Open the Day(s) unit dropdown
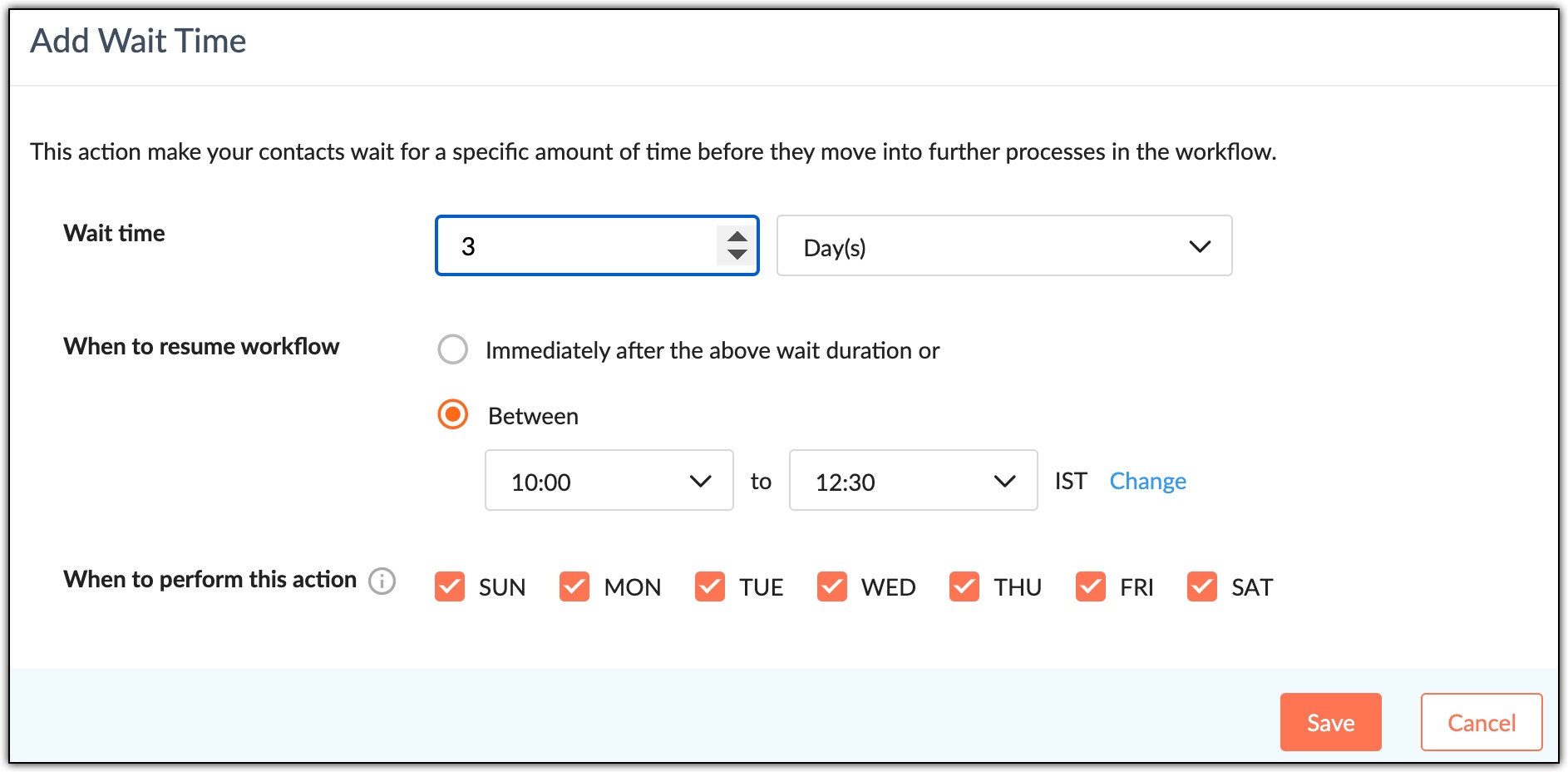1568x772 pixels. tap(1003, 246)
